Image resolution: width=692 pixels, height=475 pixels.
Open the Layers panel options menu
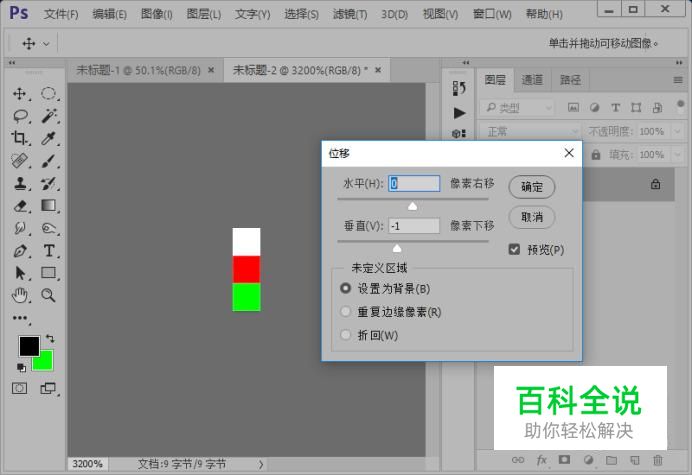[678, 80]
